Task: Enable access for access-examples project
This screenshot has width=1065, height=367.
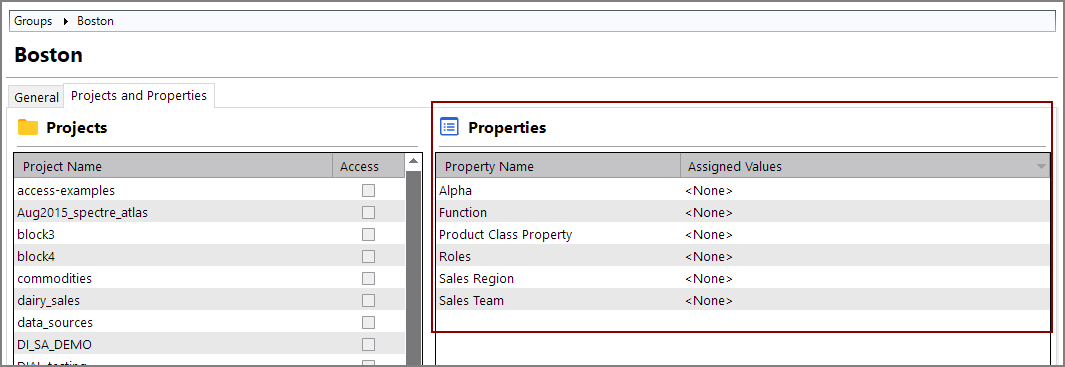Action: click(x=368, y=191)
